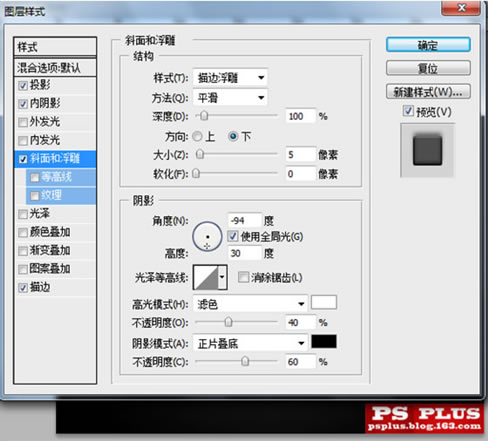
Task: Click the 深度 (Depth) value field
Action: (300, 116)
